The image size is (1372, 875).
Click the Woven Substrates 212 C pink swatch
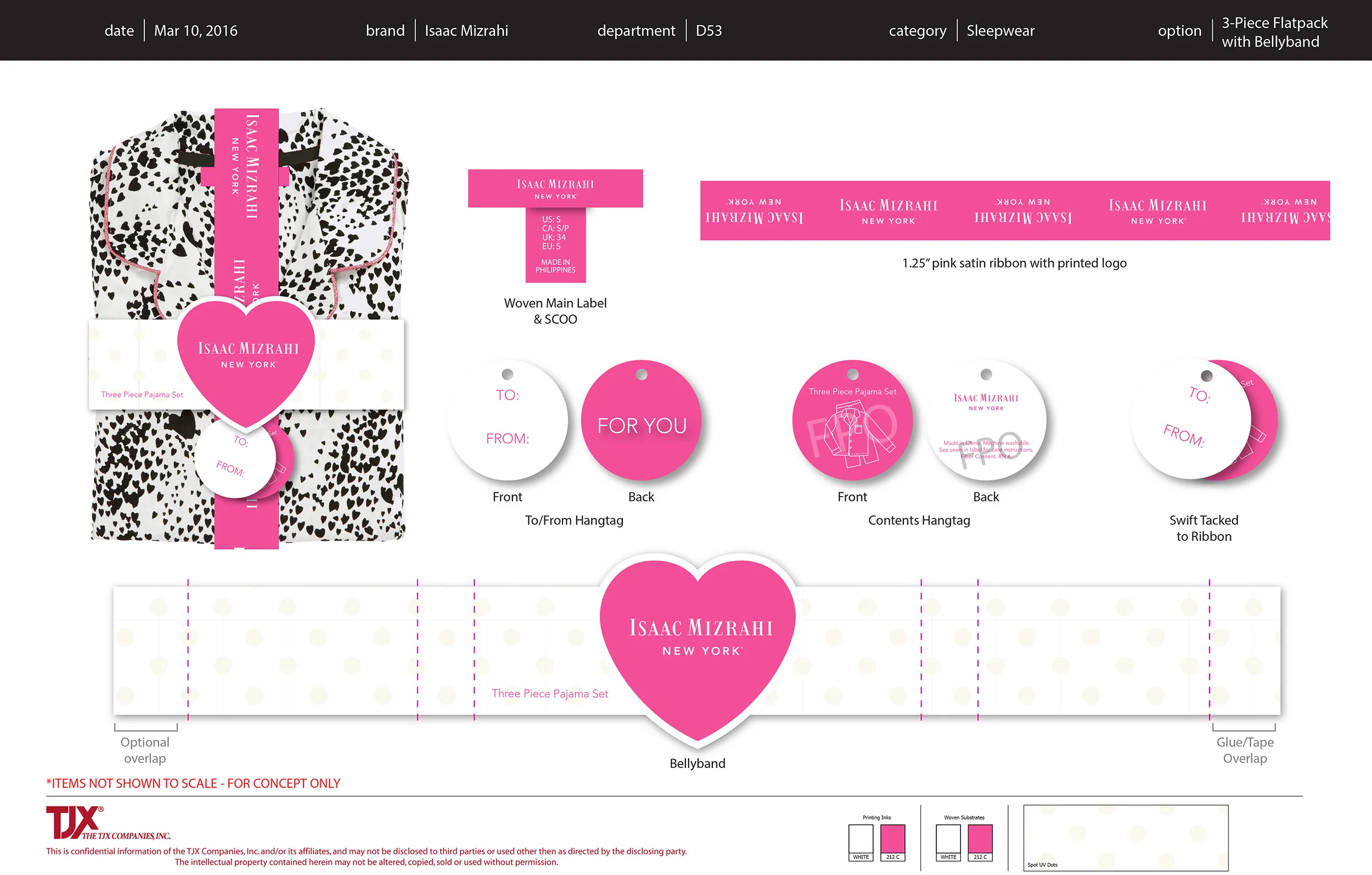(x=980, y=839)
